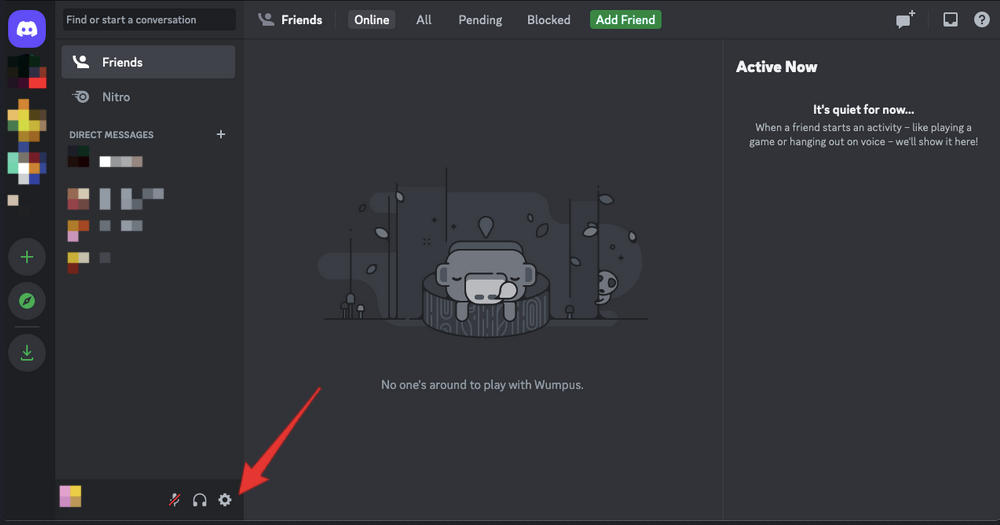
Task: Click the Friends header label in top bar
Action: (302, 20)
